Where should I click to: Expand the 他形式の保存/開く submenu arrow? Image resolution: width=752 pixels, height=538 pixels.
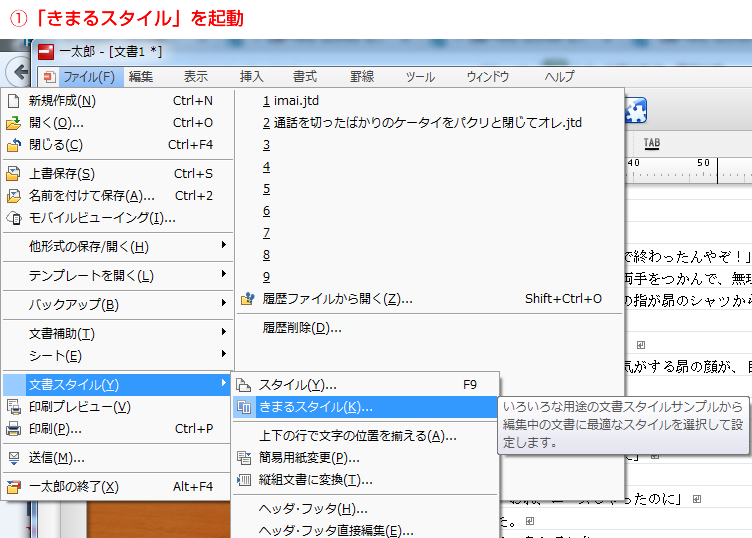coord(223,245)
